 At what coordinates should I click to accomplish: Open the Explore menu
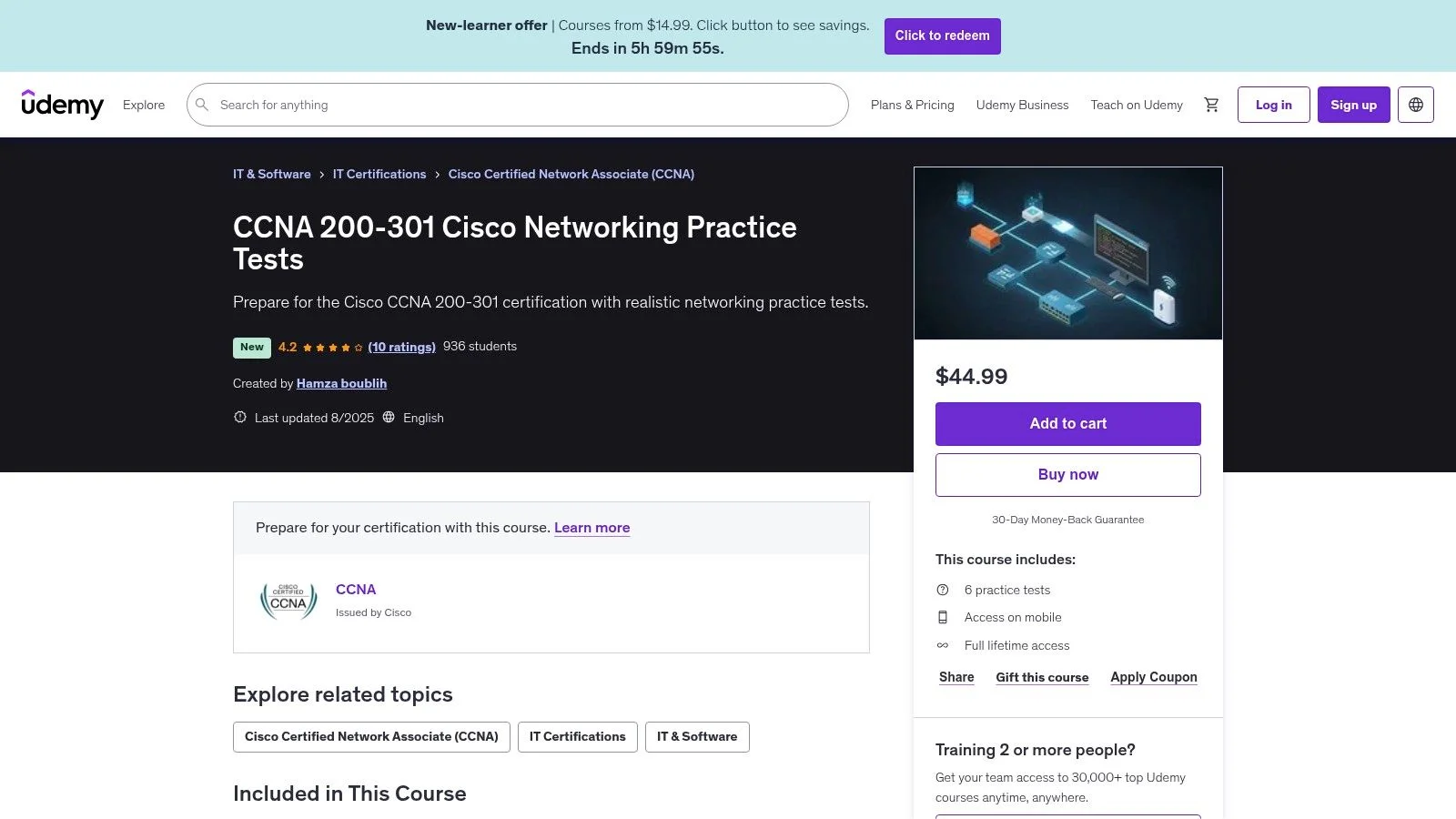(144, 105)
